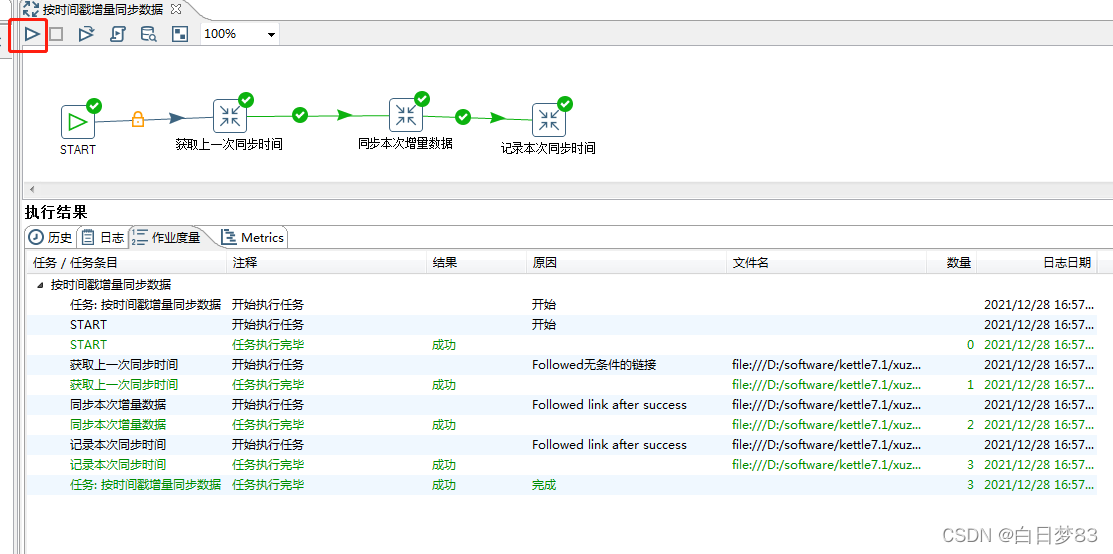
Task: Click 成功 result in green START row
Action: pyautogui.click(x=444, y=345)
